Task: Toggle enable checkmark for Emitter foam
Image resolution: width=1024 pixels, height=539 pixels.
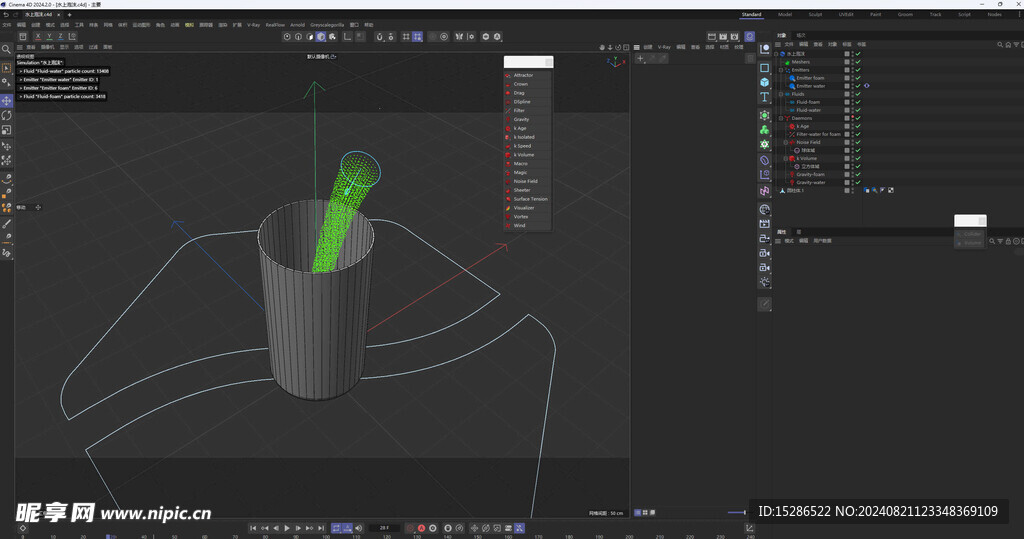Action: click(x=858, y=78)
